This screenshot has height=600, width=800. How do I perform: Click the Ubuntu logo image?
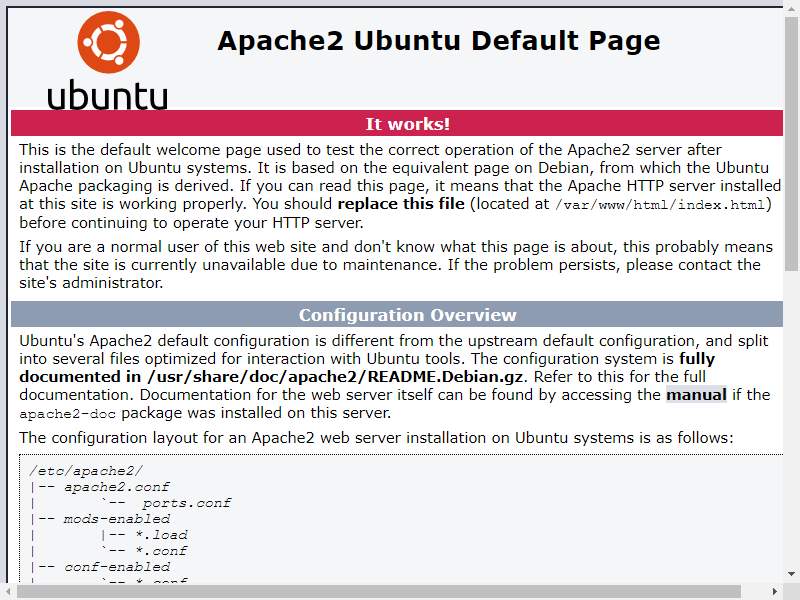(x=108, y=60)
